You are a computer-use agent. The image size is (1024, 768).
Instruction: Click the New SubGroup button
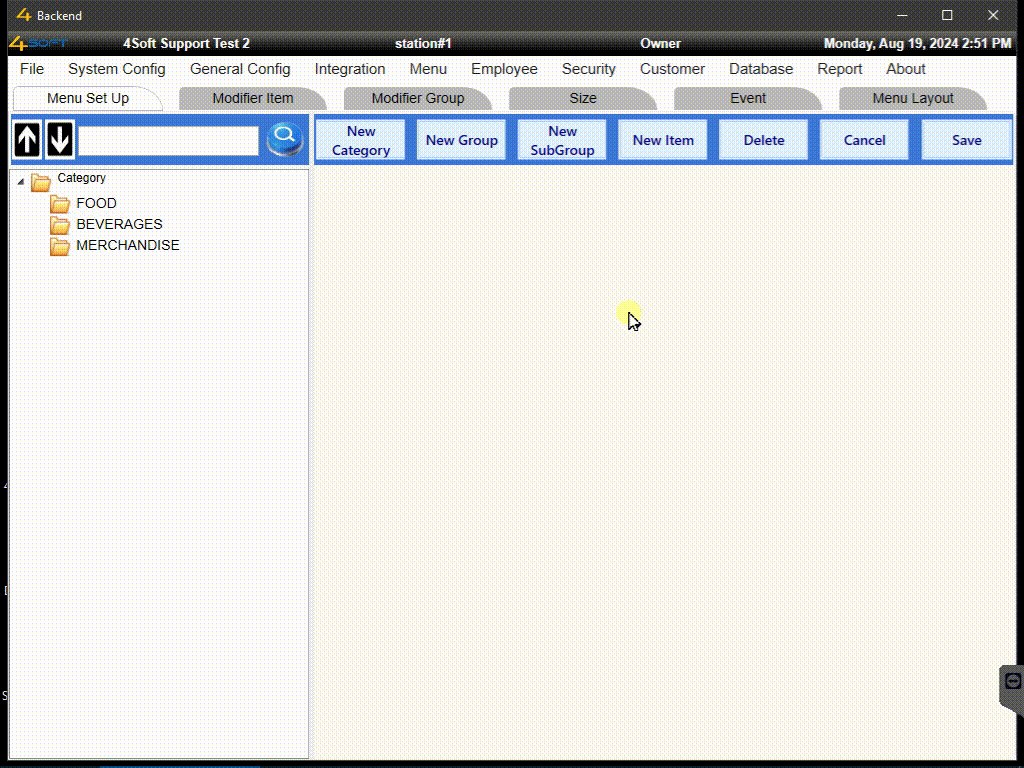coord(562,140)
